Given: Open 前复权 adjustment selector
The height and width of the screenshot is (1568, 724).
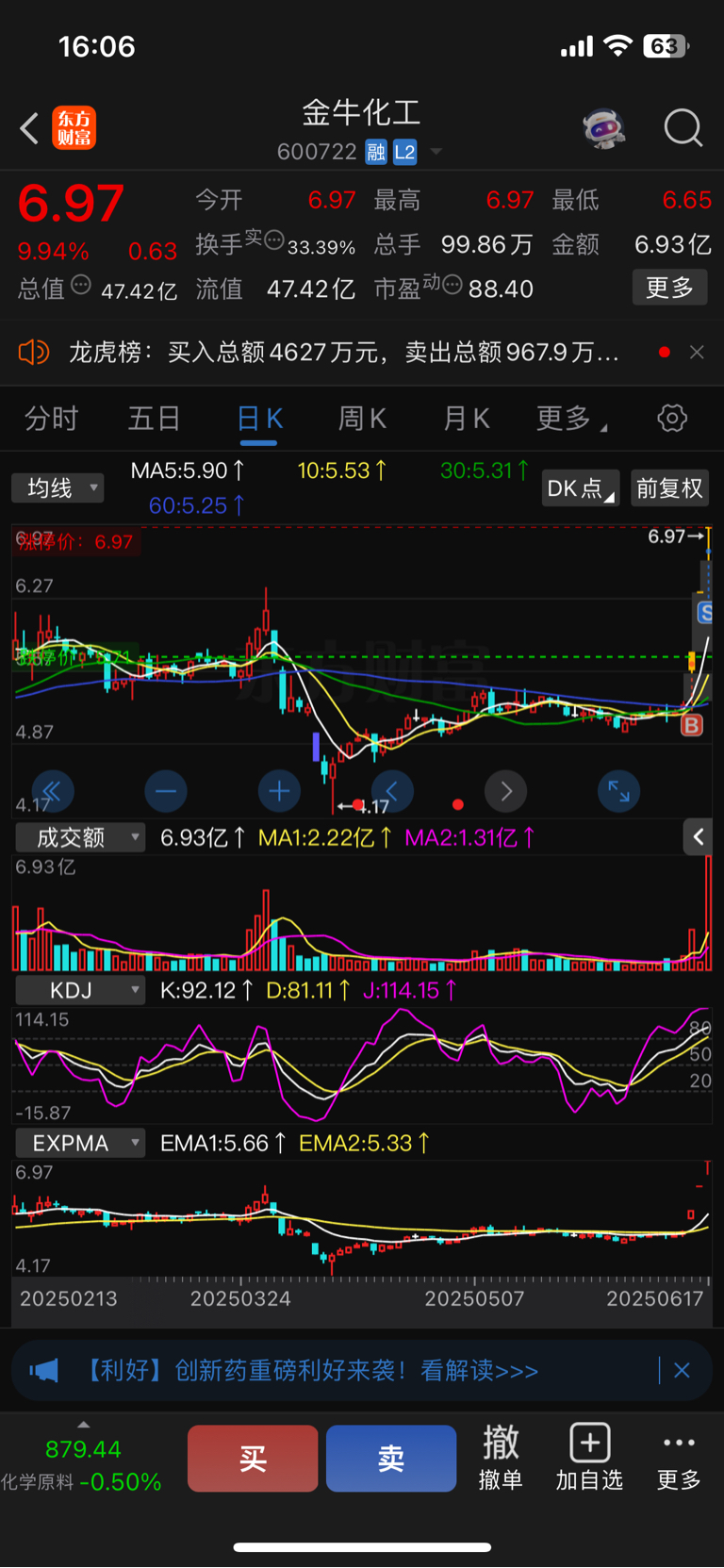Looking at the screenshot, I should (x=669, y=488).
